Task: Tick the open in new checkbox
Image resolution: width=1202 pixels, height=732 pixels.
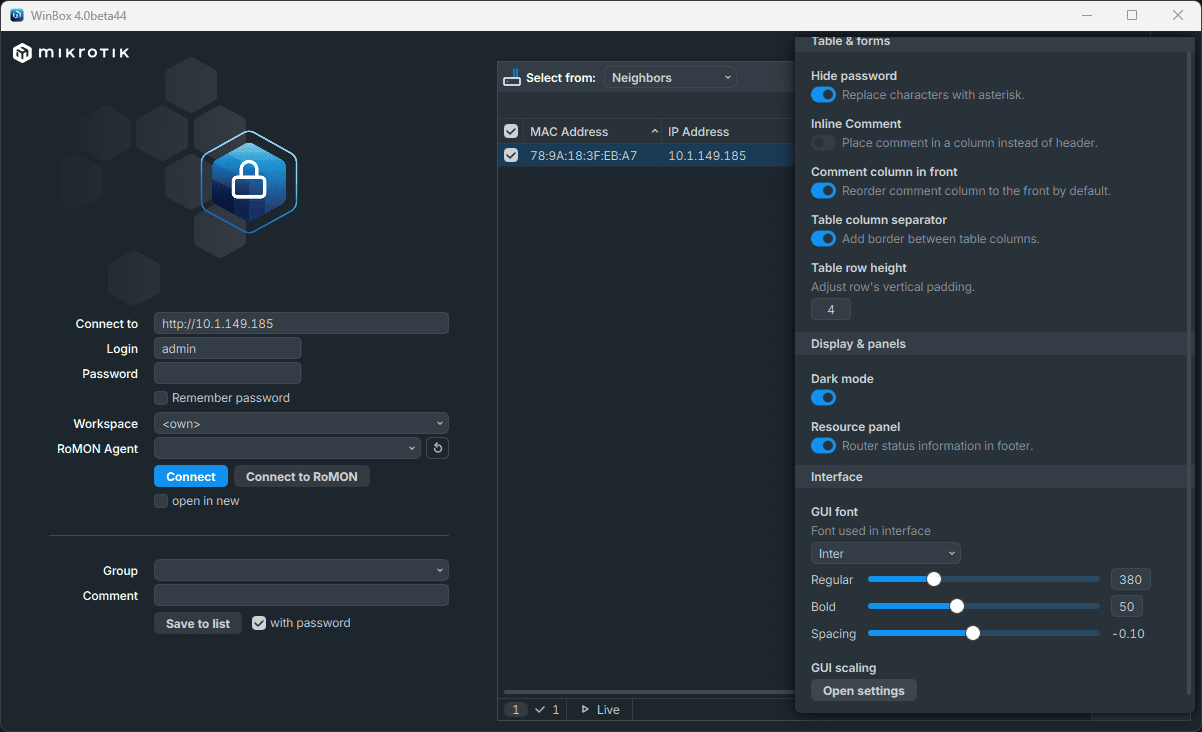Action: (161, 501)
